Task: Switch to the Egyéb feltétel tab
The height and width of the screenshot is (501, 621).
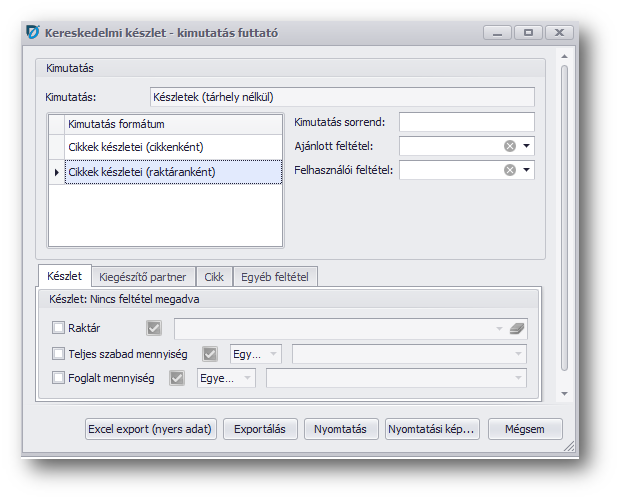Action: (275, 277)
